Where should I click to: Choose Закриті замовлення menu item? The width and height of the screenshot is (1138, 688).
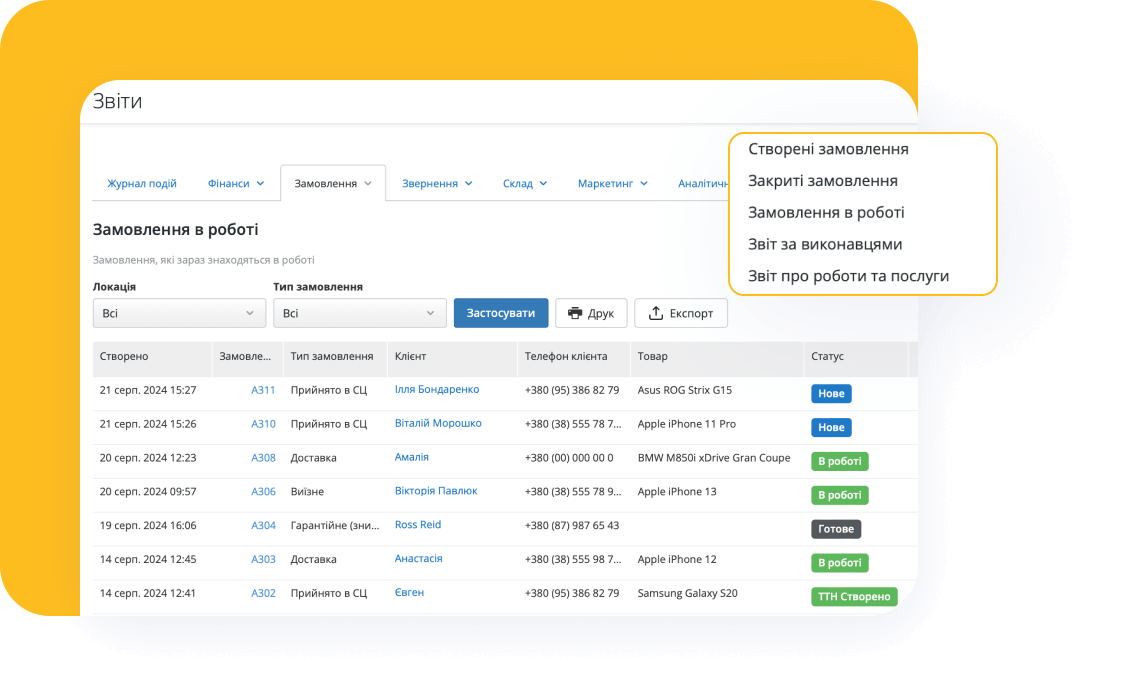coord(822,181)
